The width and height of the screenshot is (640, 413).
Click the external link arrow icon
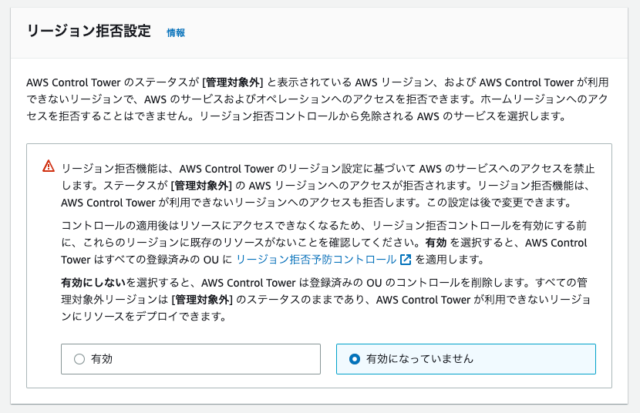pos(405,260)
